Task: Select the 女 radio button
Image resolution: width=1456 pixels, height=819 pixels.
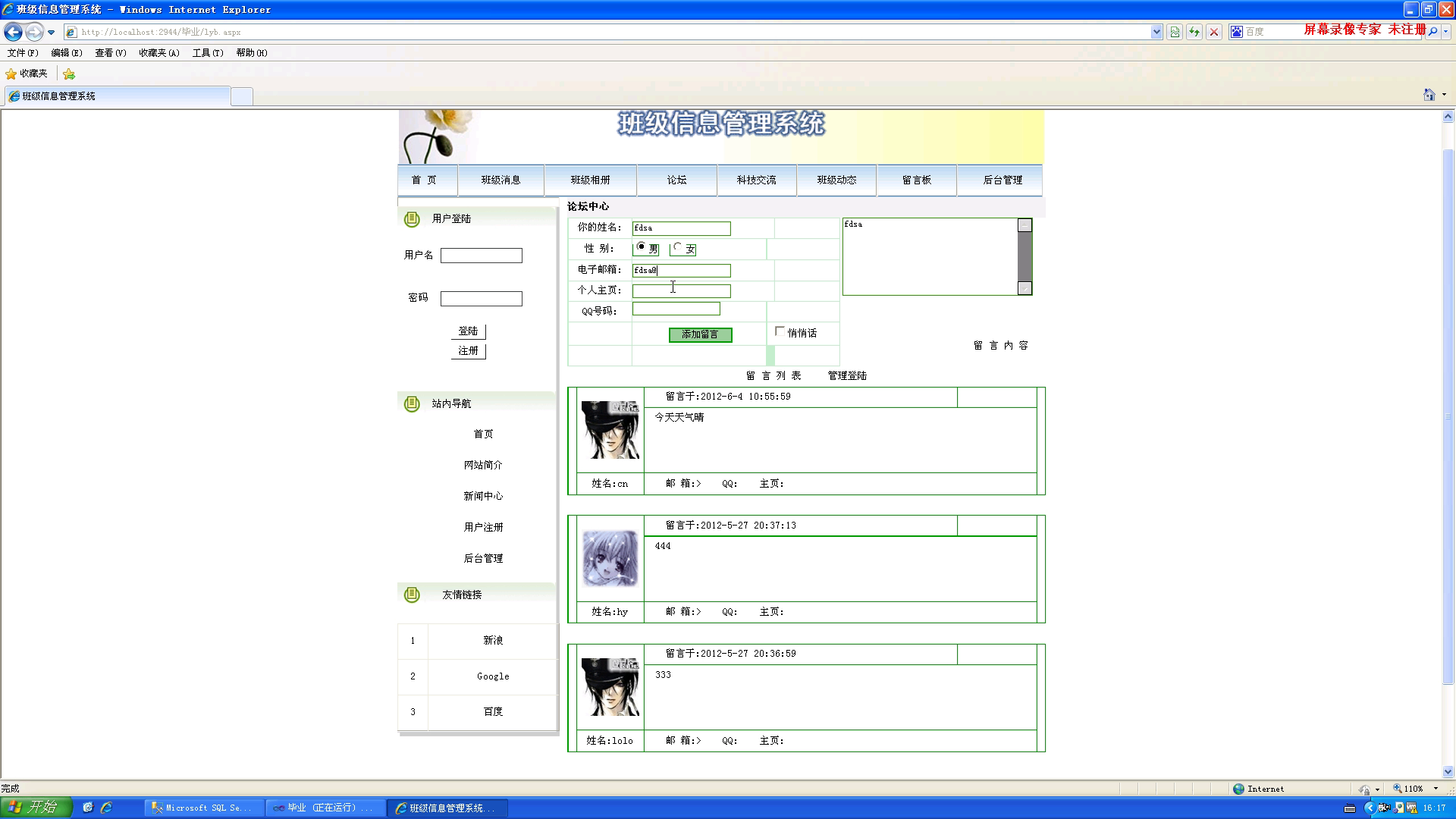Action: coord(678,247)
